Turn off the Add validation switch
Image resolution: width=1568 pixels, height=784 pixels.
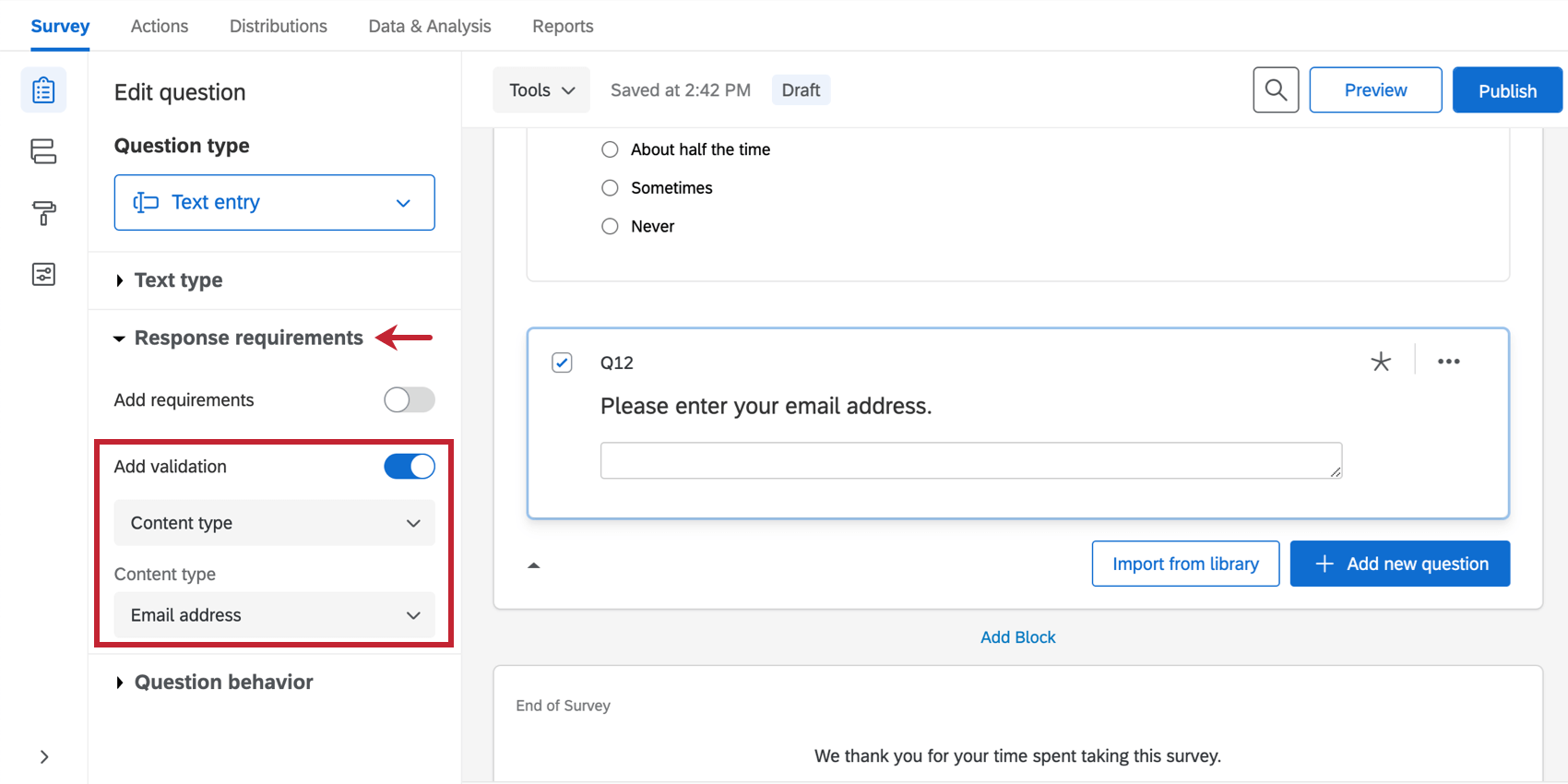point(410,467)
